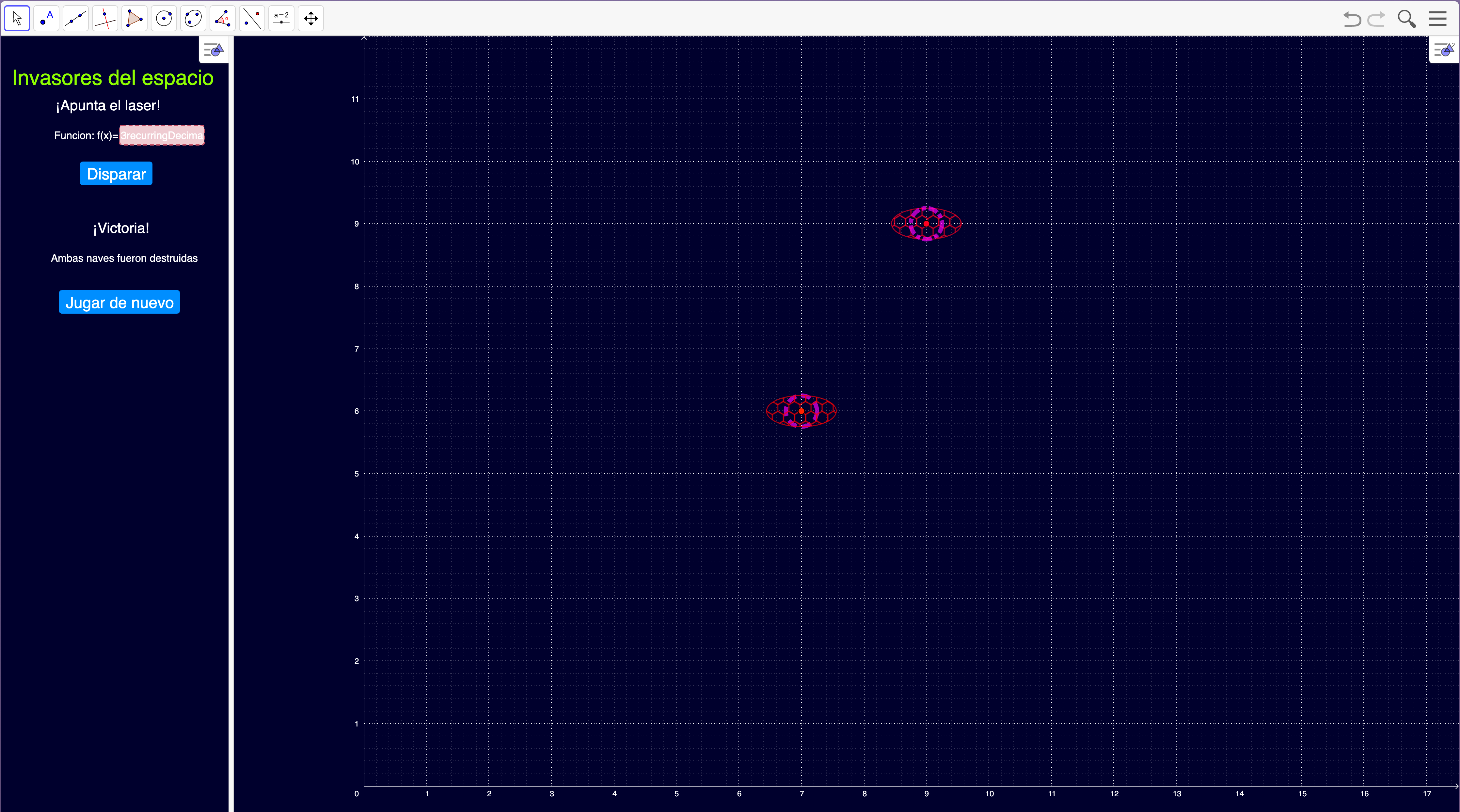Redo the last action

(1375, 19)
